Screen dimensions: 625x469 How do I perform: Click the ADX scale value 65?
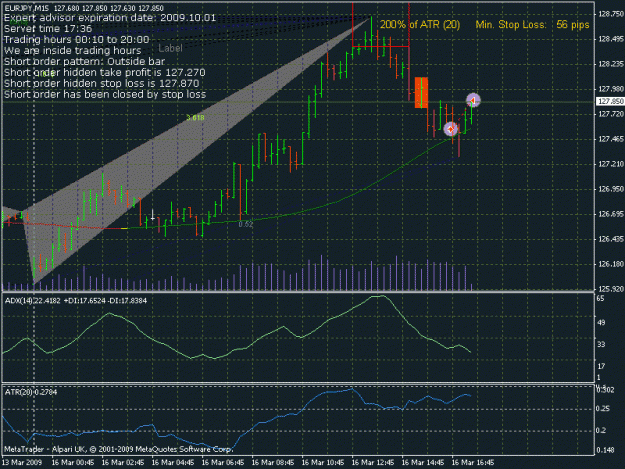pyautogui.click(x=601, y=298)
